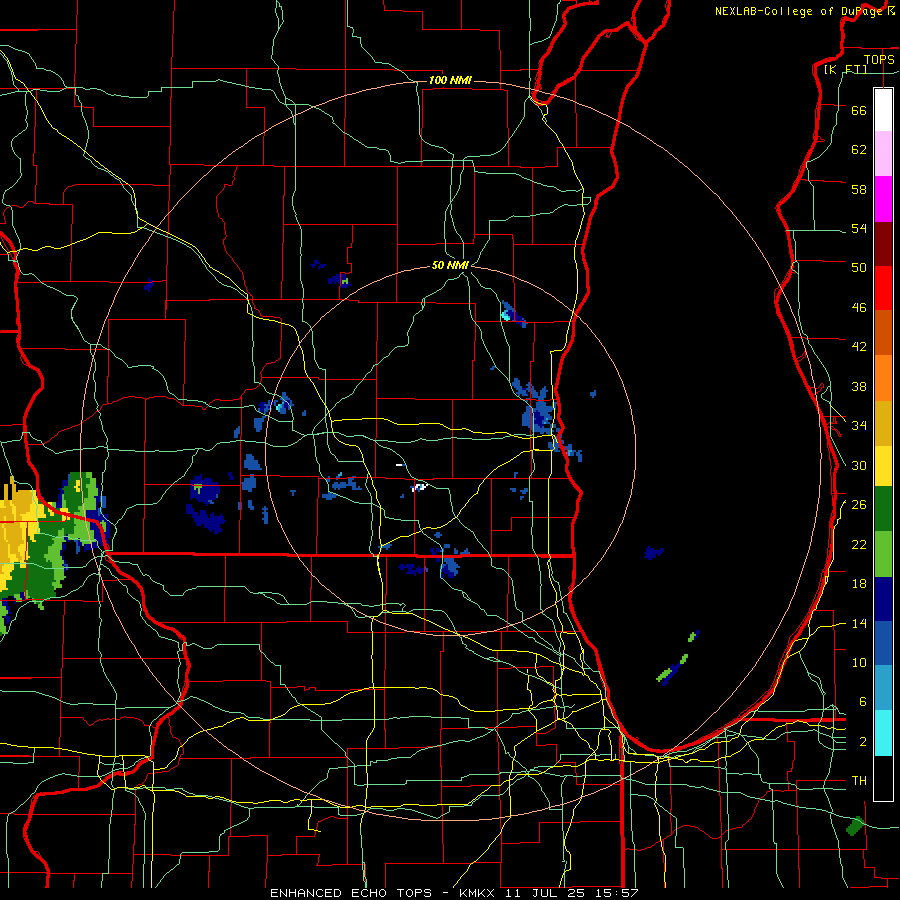The image size is (900, 900).
Task: Click the 46 scale label
Action: point(859,308)
